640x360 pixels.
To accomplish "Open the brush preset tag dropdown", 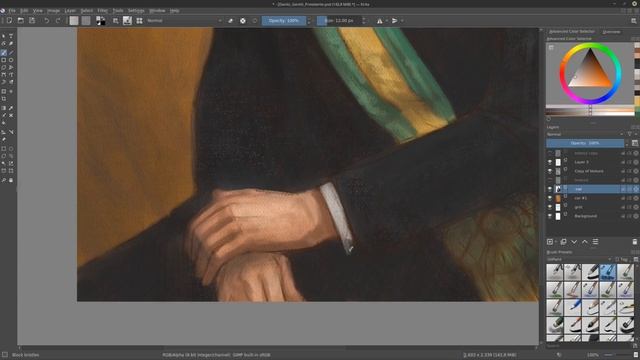I will pyautogui.click(x=579, y=259).
